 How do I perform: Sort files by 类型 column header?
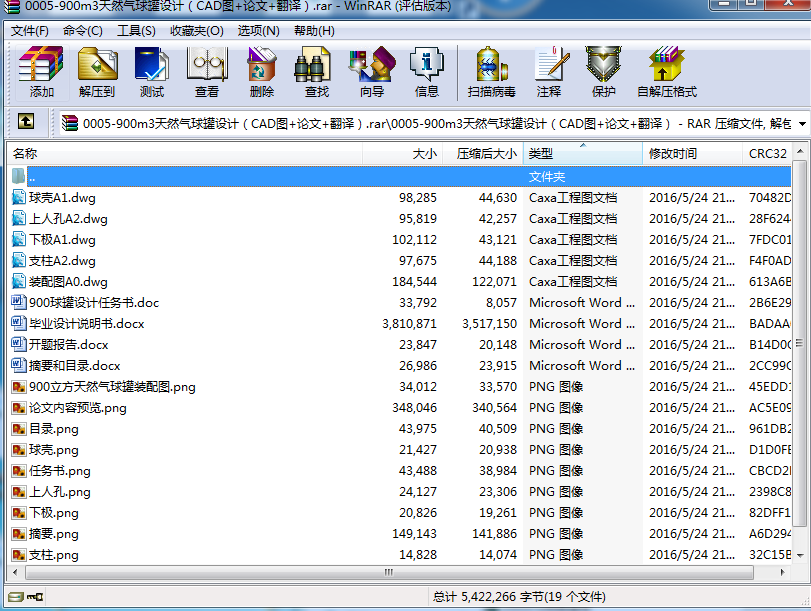tap(582, 153)
